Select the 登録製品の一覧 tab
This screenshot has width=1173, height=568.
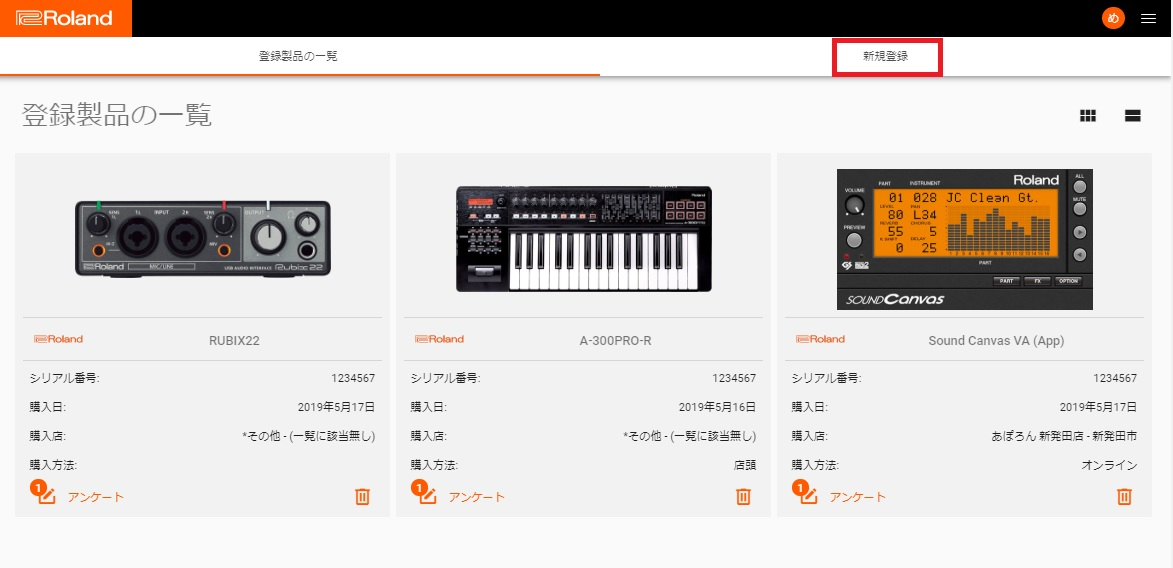[x=298, y=56]
